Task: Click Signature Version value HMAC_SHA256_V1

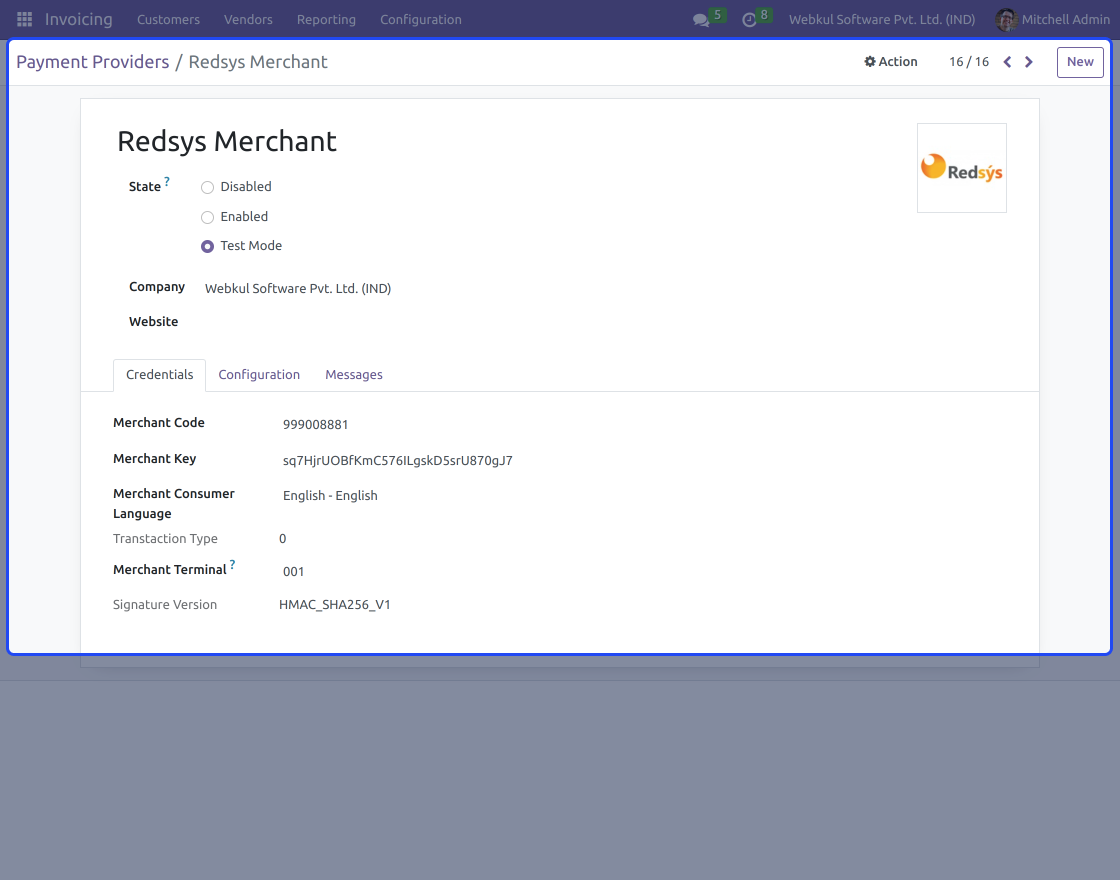Action: [x=334, y=605]
